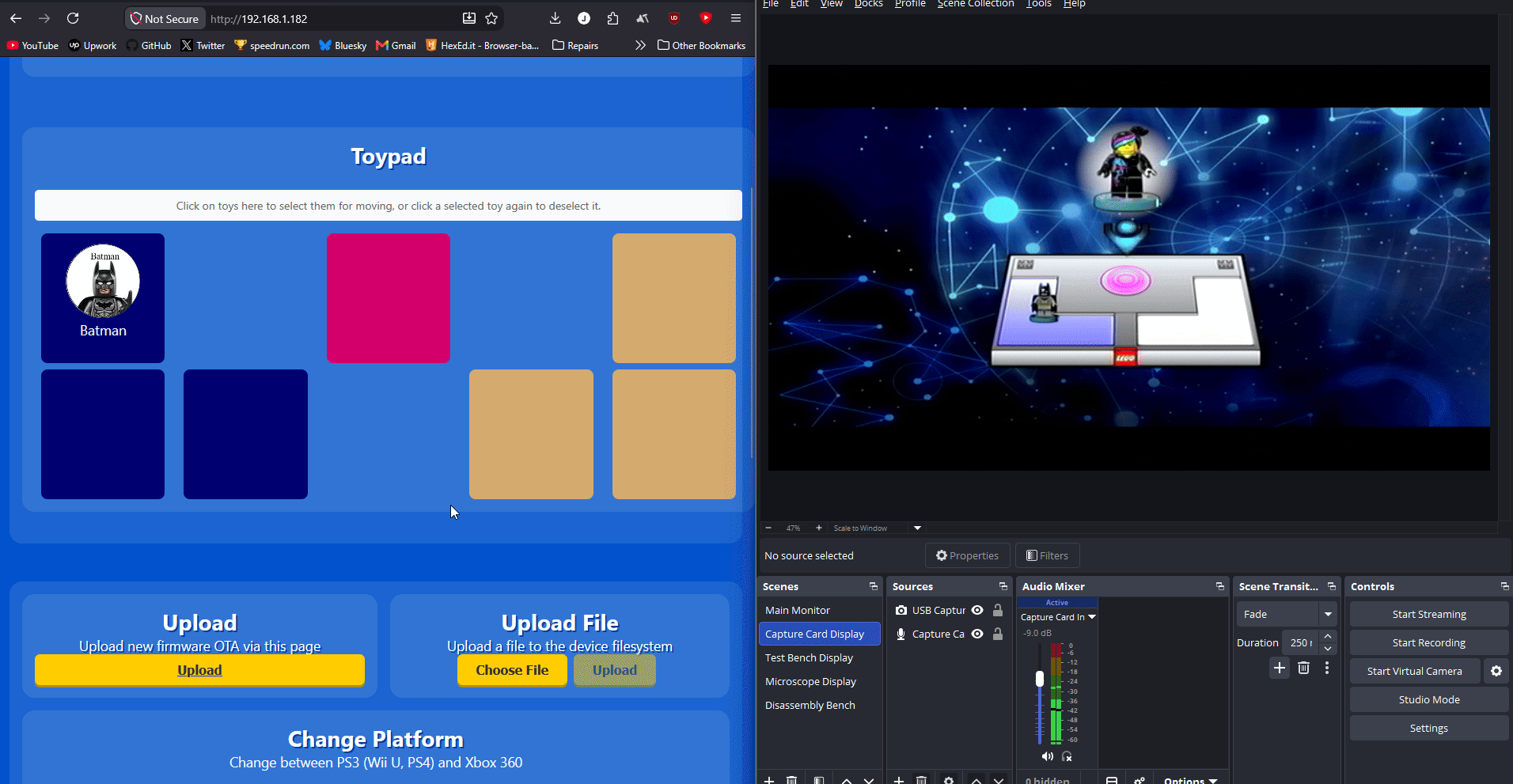1513x784 pixels.
Task: Hide the USB Capture source
Action: pos(977,610)
